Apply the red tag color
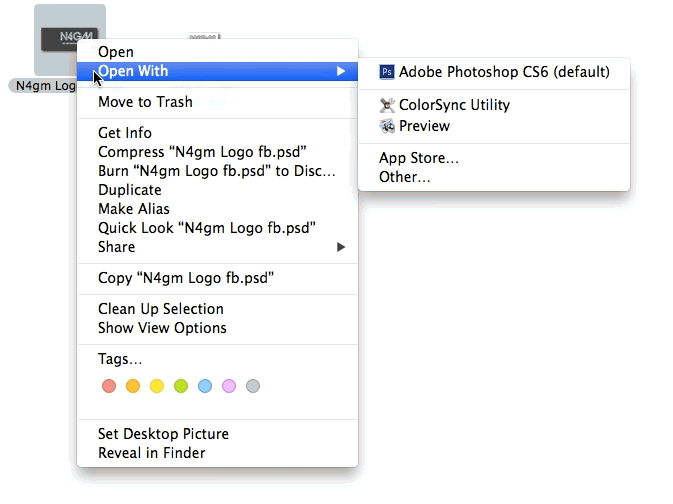The width and height of the screenshot is (673, 504). (109, 386)
